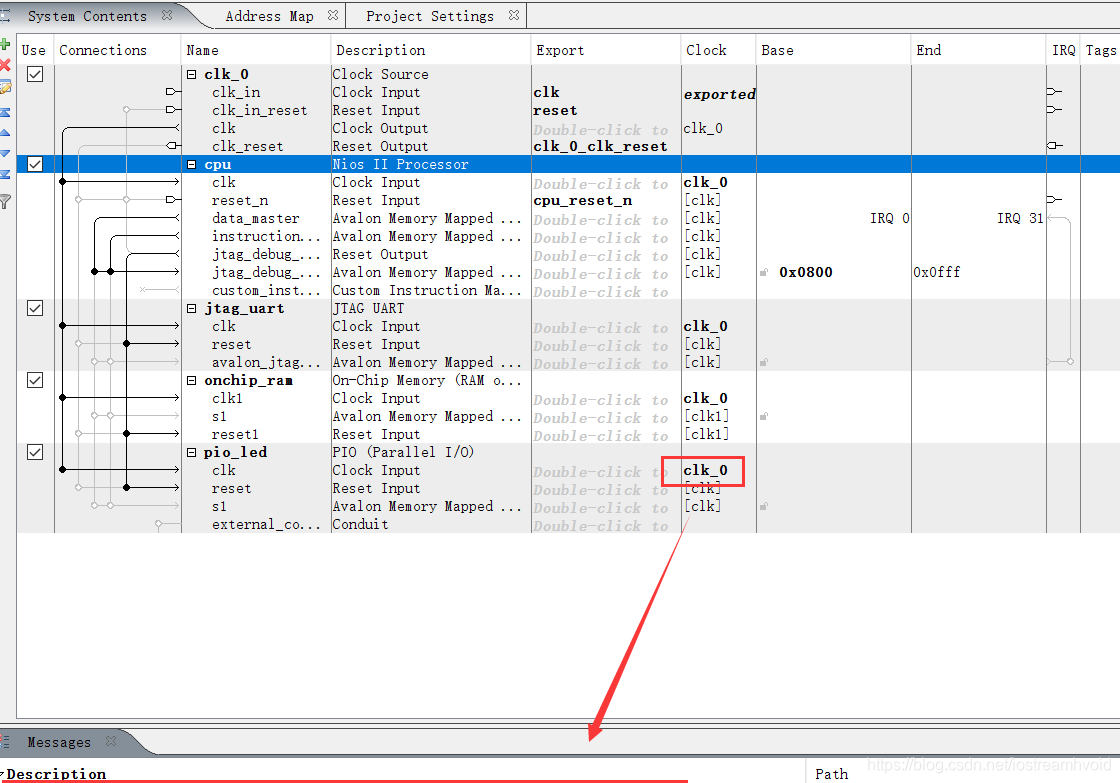The height and width of the screenshot is (783, 1120).
Task: Close the System Contents tab
Action: point(167,15)
